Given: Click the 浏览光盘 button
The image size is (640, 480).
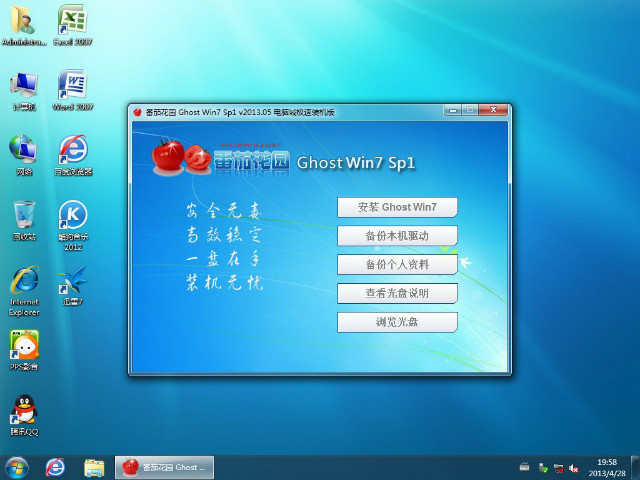Looking at the screenshot, I should [397, 322].
